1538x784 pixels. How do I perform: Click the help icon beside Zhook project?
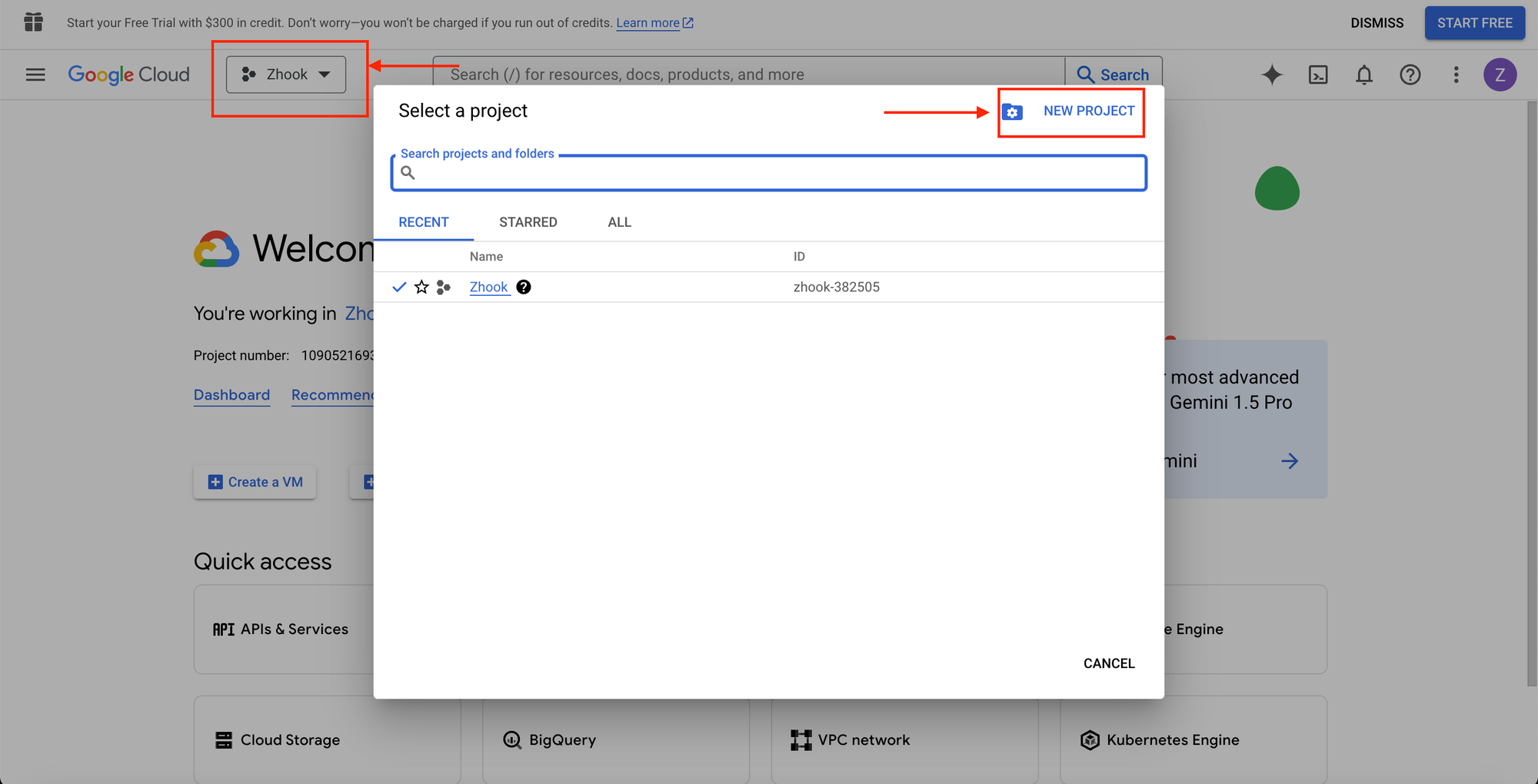coord(524,287)
